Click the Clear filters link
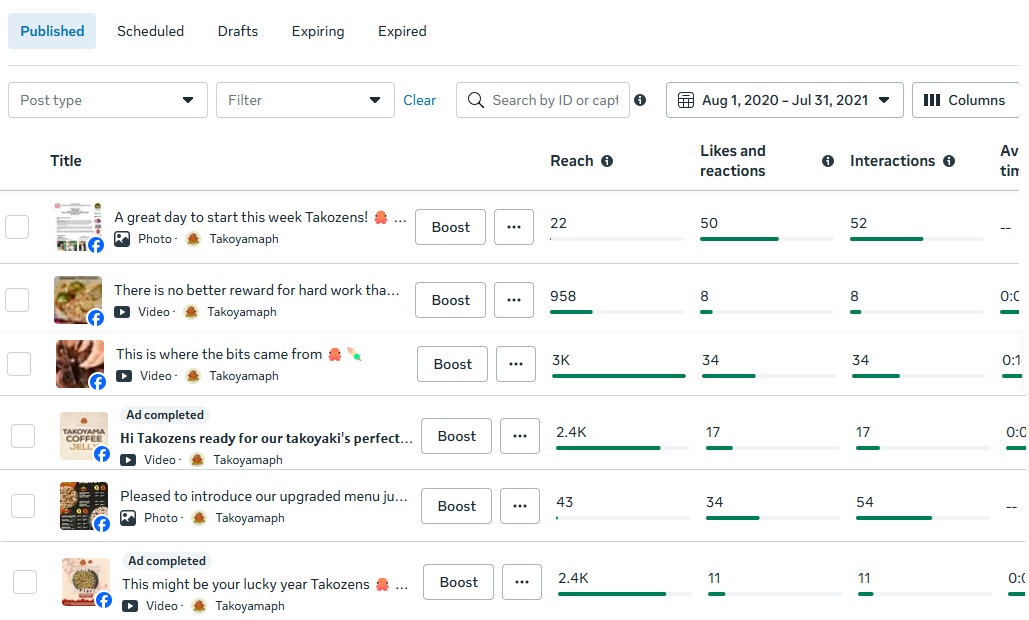The image size is (1029, 620). tap(420, 100)
